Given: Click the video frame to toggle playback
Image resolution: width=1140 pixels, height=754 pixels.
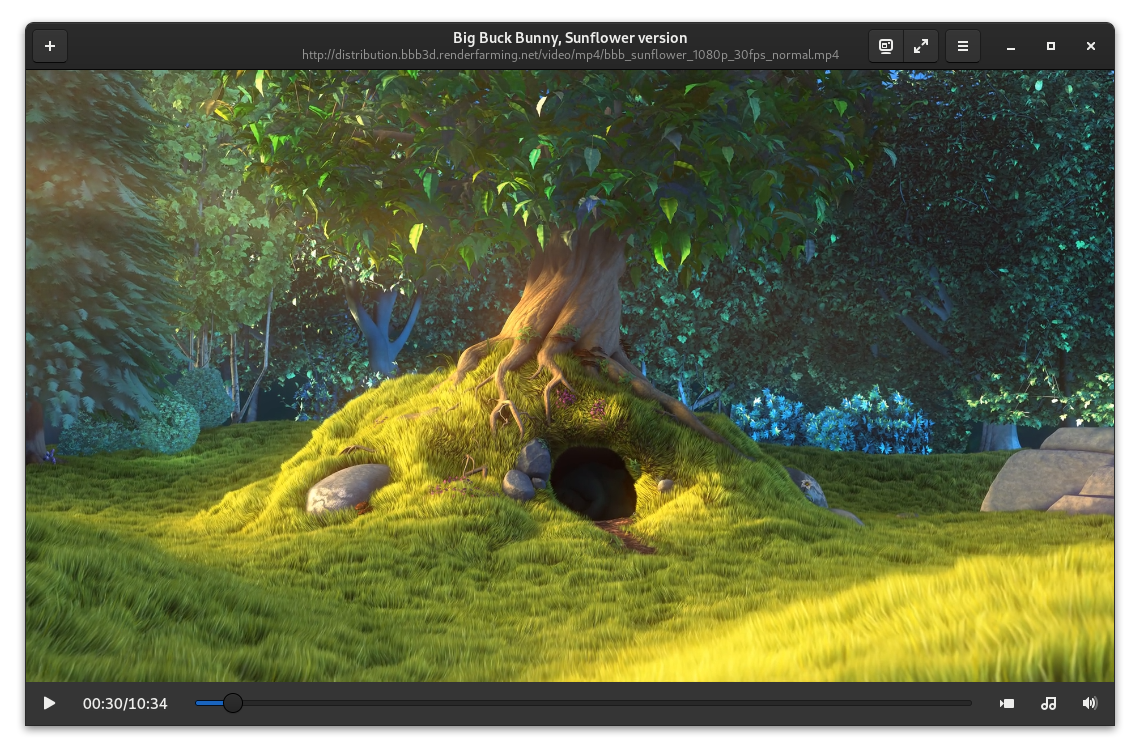Looking at the screenshot, I should point(570,376).
